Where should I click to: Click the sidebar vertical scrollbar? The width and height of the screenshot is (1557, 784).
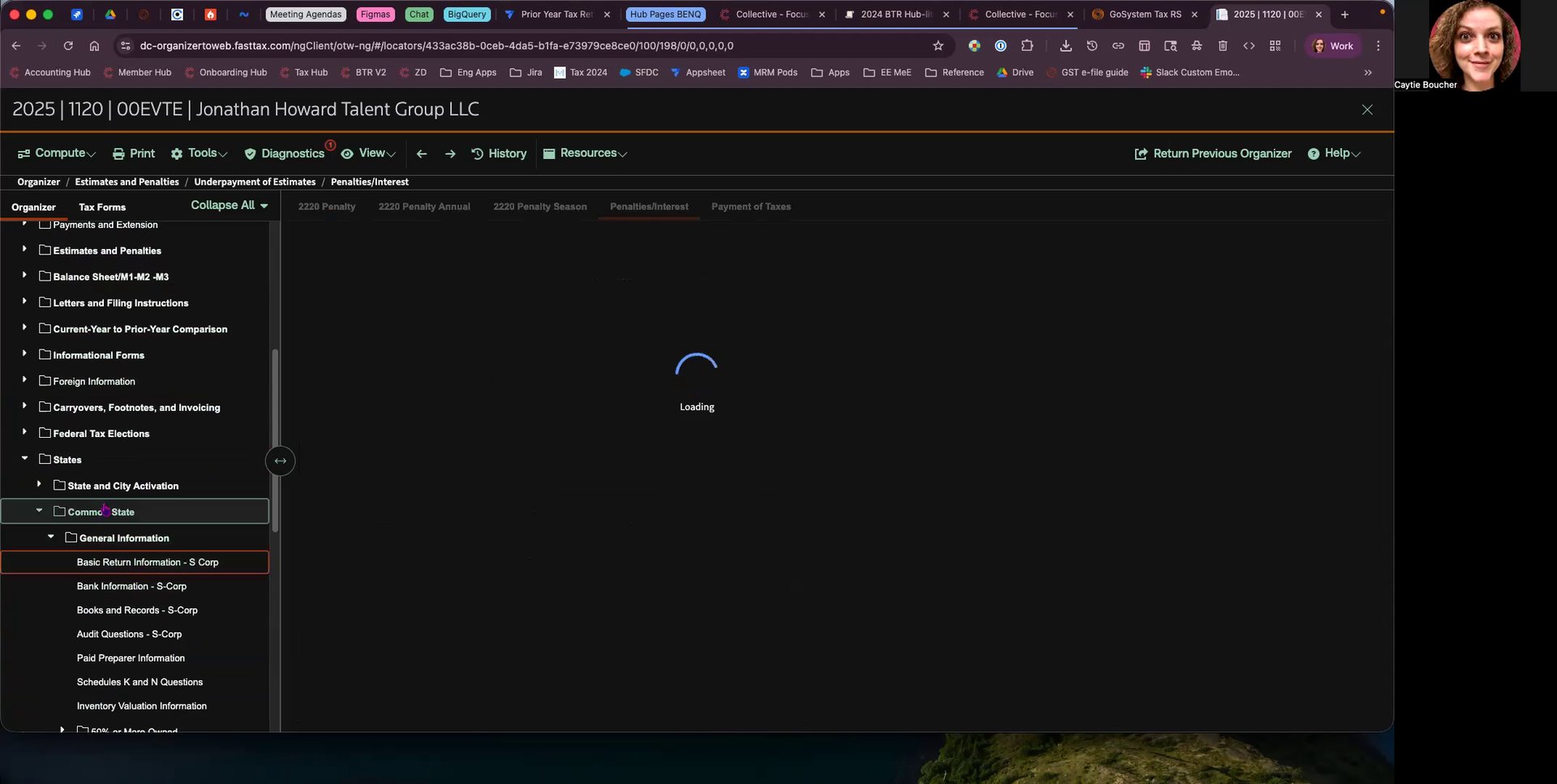click(276, 440)
